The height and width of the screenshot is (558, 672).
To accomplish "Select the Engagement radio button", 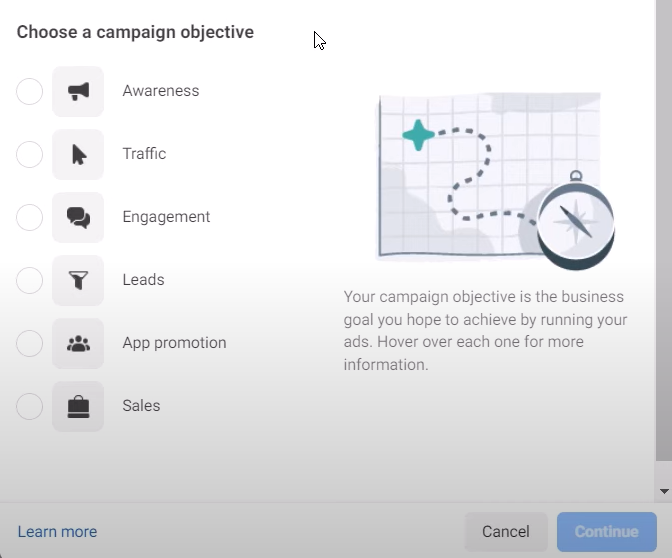I will (x=30, y=217).
